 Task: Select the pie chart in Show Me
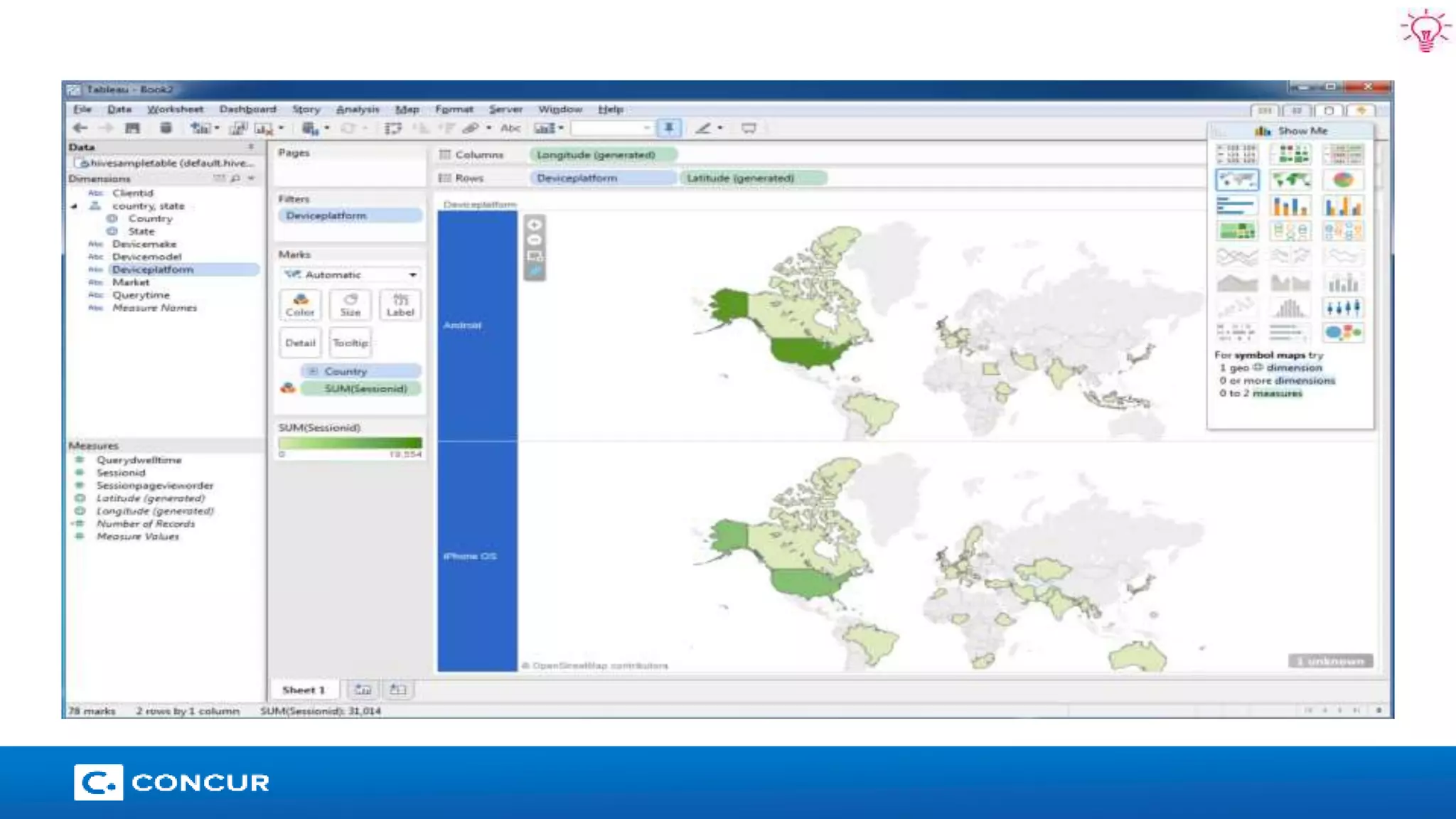(x=1342, y=180)
